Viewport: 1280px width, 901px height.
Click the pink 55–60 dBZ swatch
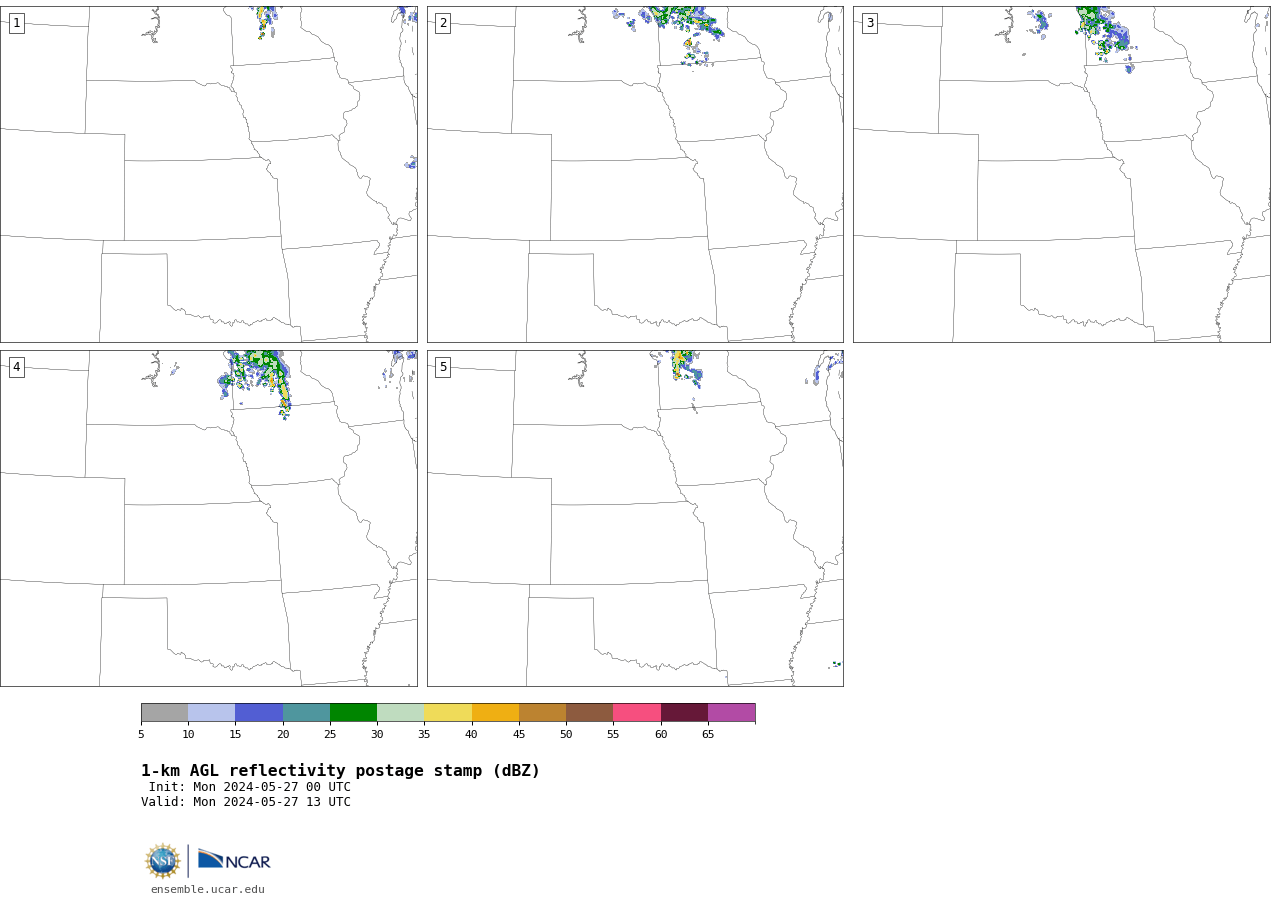tap(637, 713)
